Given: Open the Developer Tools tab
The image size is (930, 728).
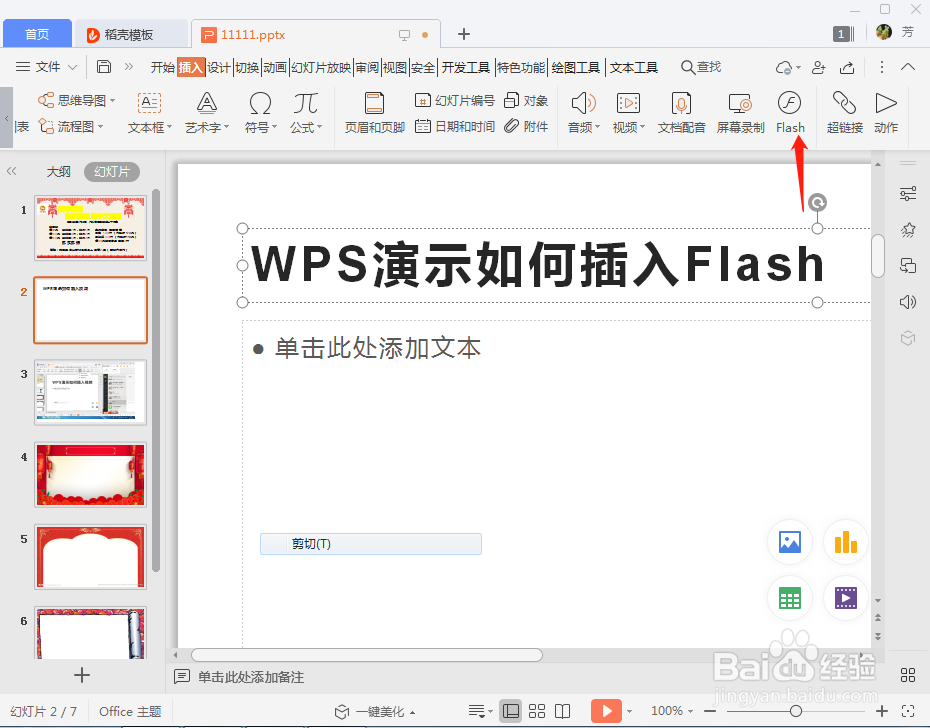Looking at the screenshot, I should coord(466,68).
